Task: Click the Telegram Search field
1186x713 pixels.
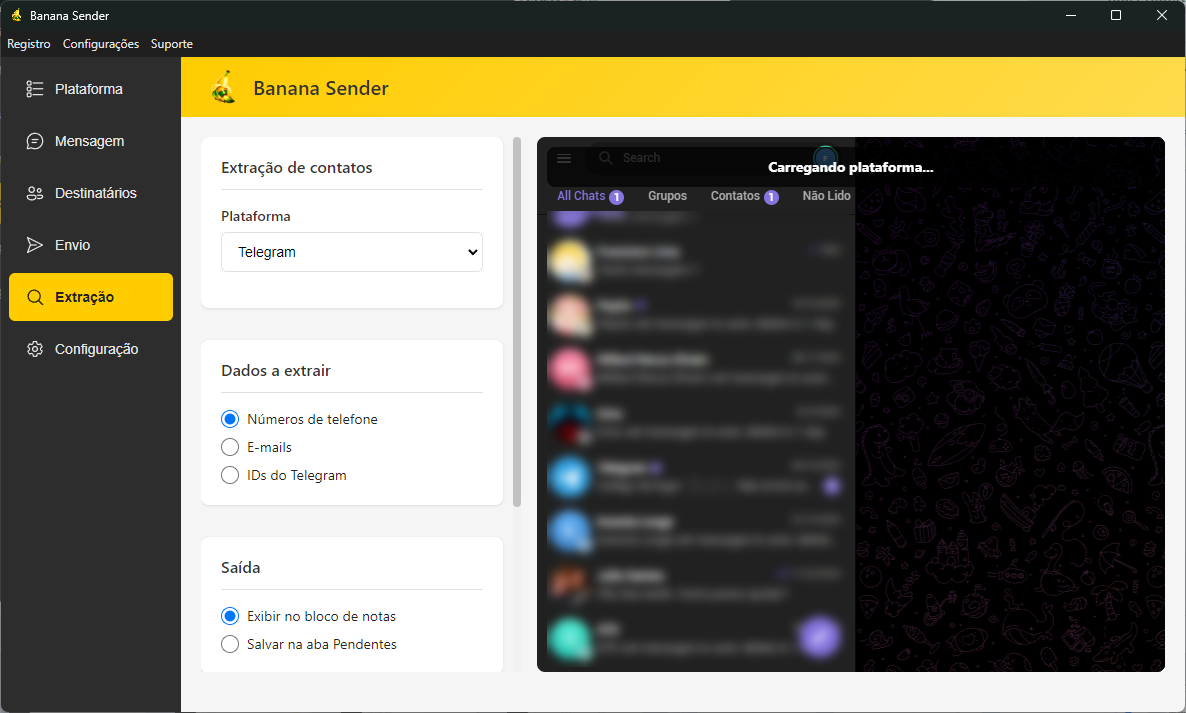Action: pos(700,158)
